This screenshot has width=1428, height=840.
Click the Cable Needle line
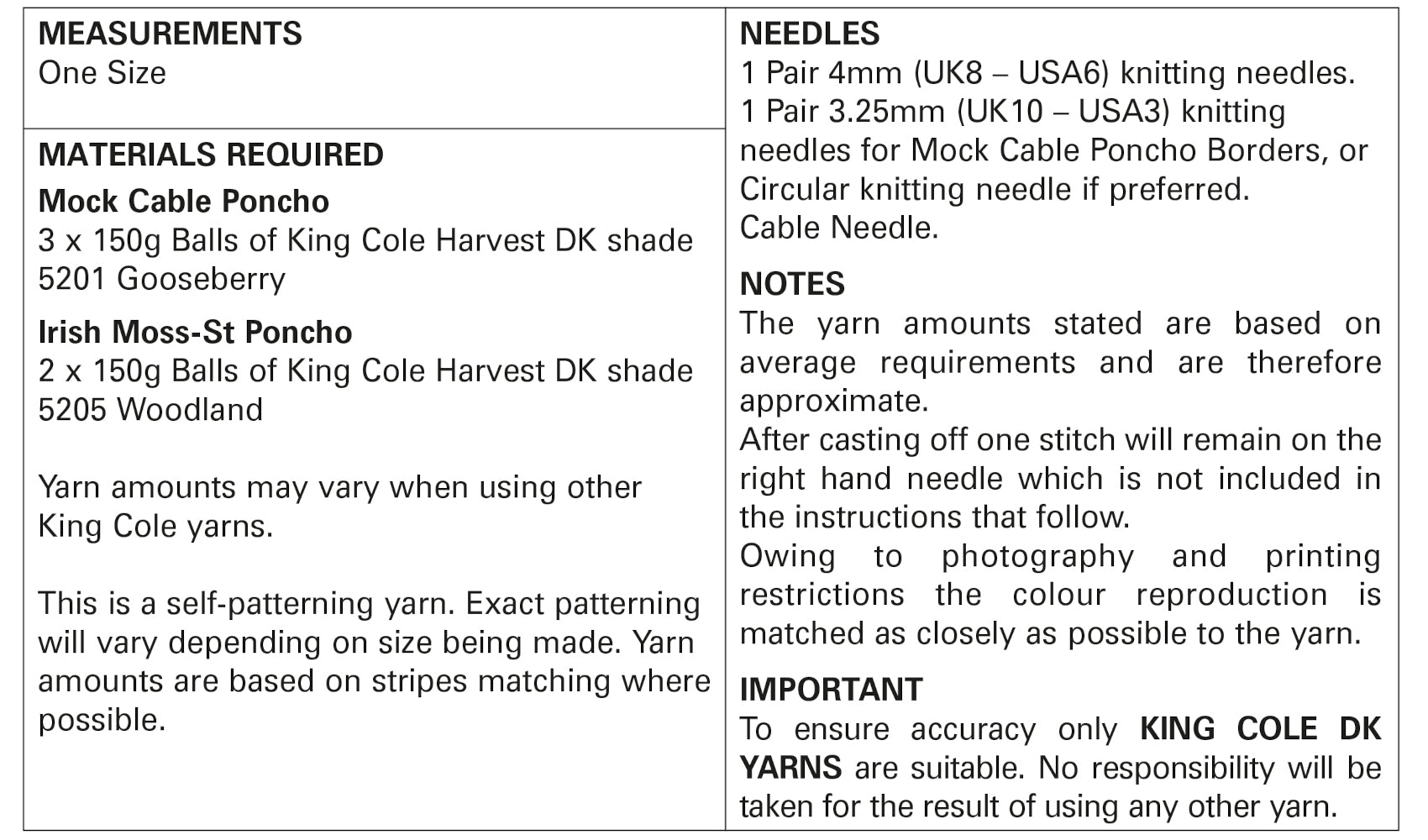click(839, 228)
